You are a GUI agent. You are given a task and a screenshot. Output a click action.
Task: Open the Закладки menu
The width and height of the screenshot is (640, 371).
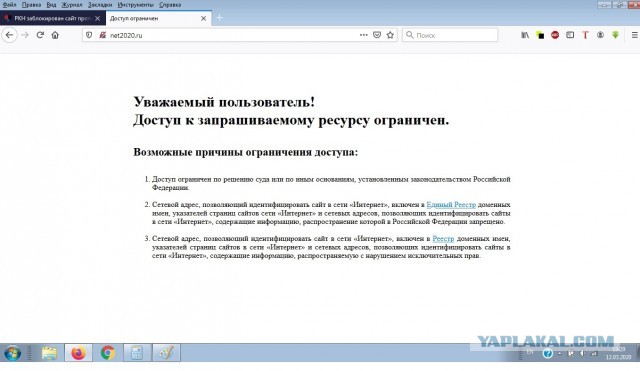pyautogui.click(x=100, y=5)
